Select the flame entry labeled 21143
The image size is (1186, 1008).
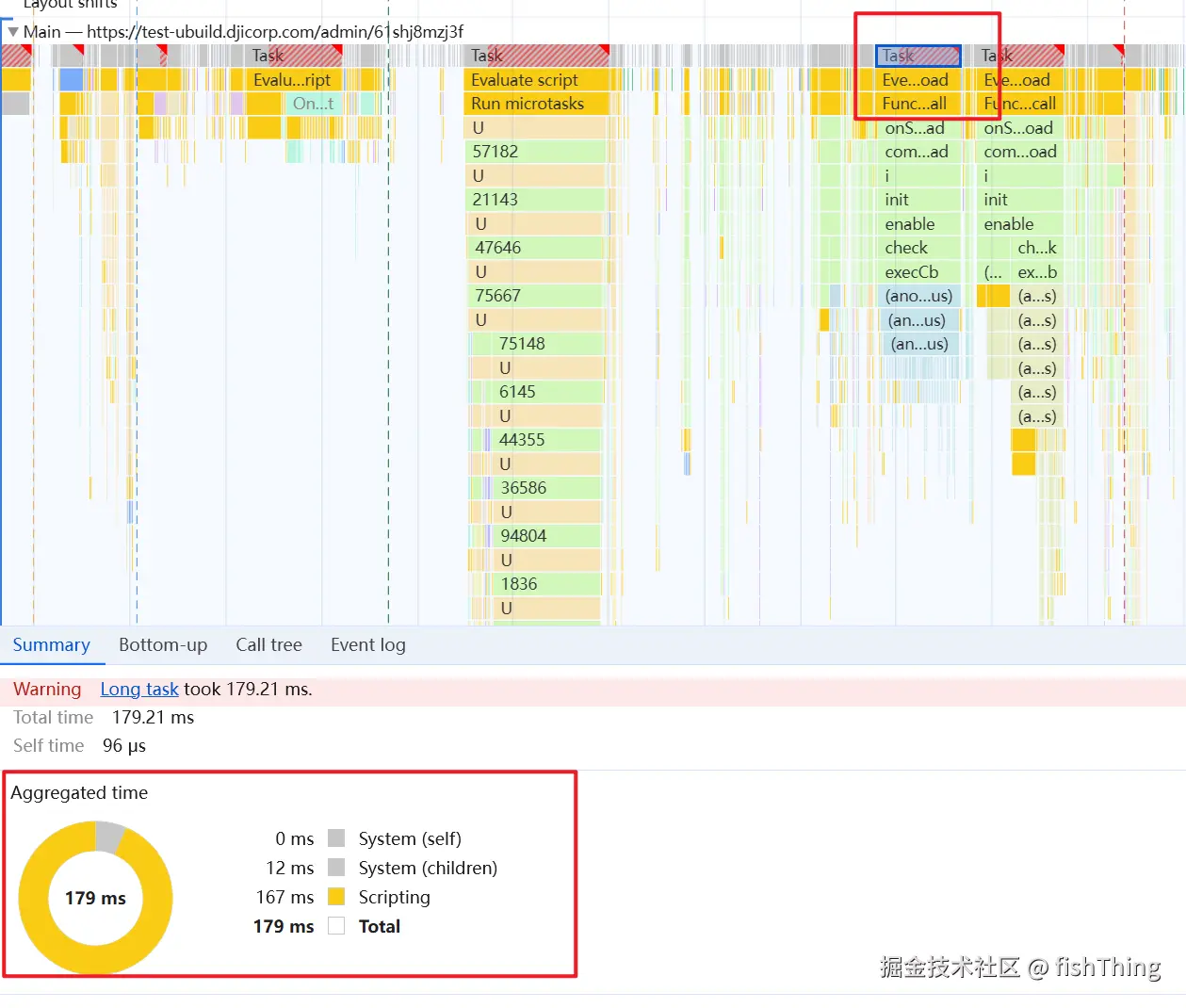click(x=535, y=200)
